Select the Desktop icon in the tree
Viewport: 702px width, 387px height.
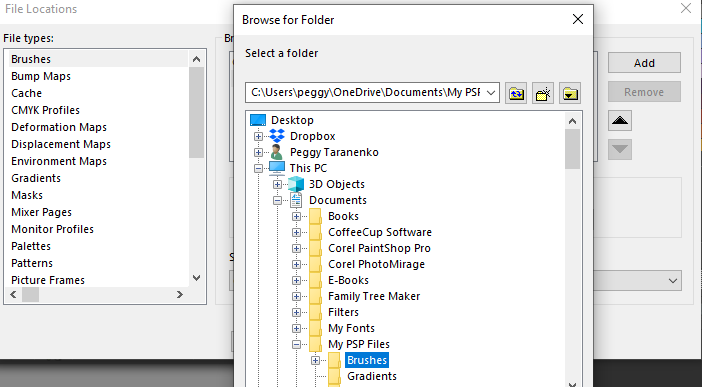(258, 120)
